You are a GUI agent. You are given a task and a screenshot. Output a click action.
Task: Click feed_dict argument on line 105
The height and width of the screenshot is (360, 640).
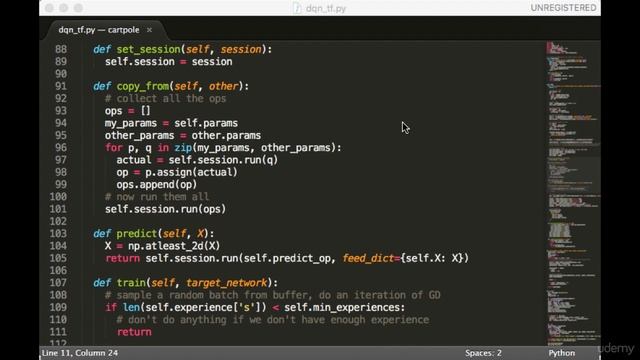tap(368, 258)
